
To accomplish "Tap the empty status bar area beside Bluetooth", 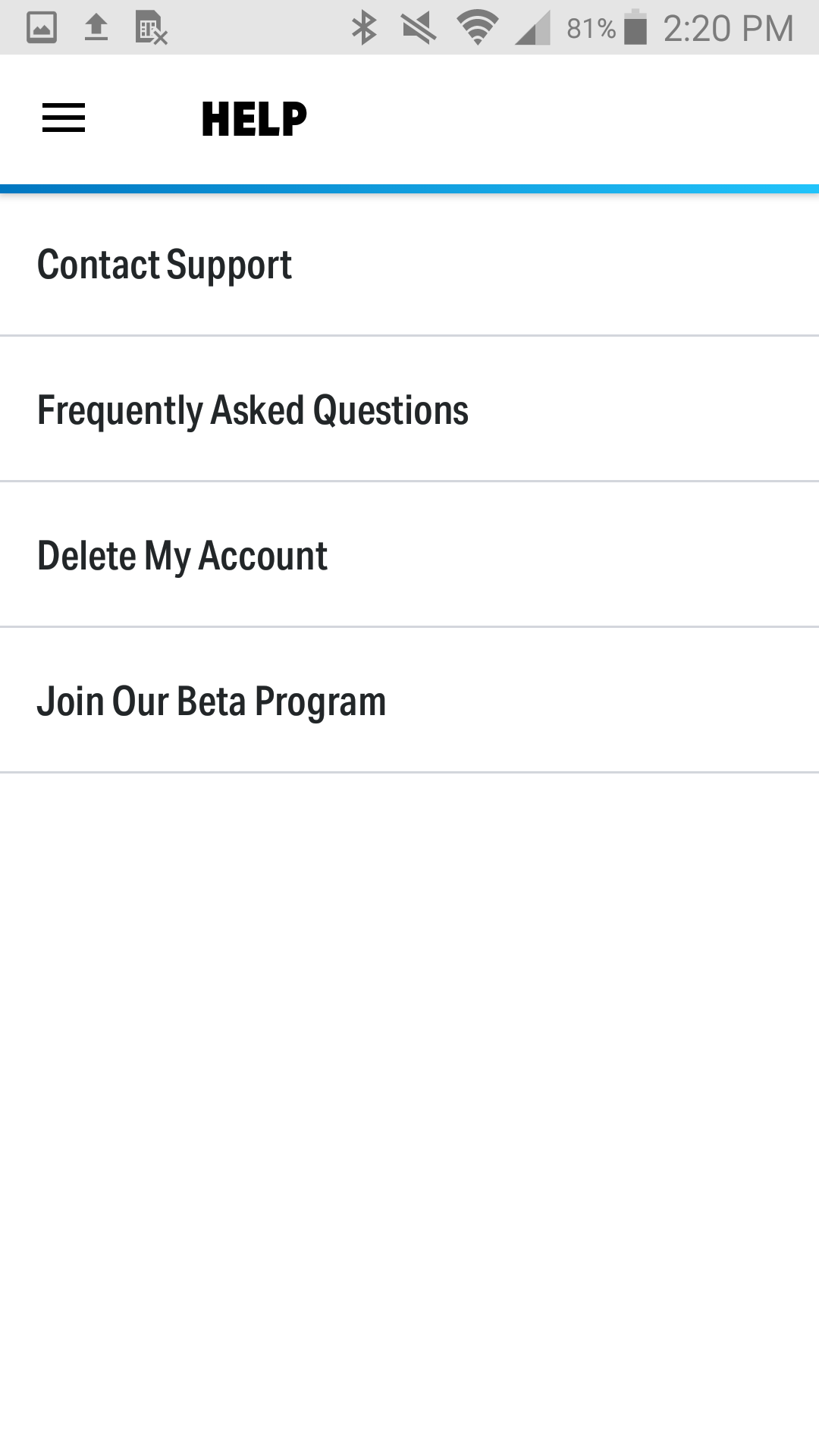I will (x=258, y=28).
